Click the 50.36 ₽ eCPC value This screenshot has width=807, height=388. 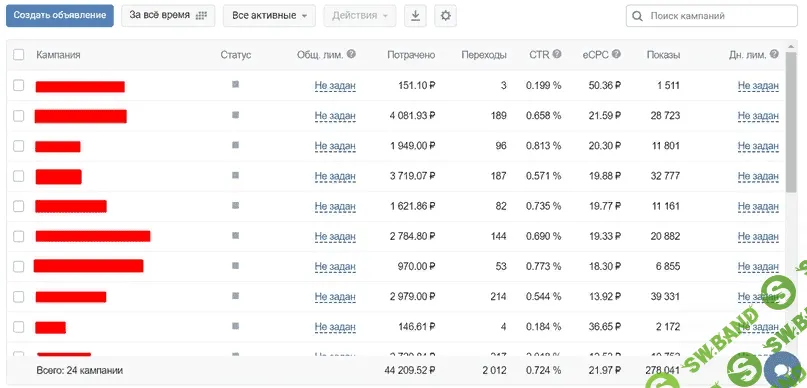point(605,85)
